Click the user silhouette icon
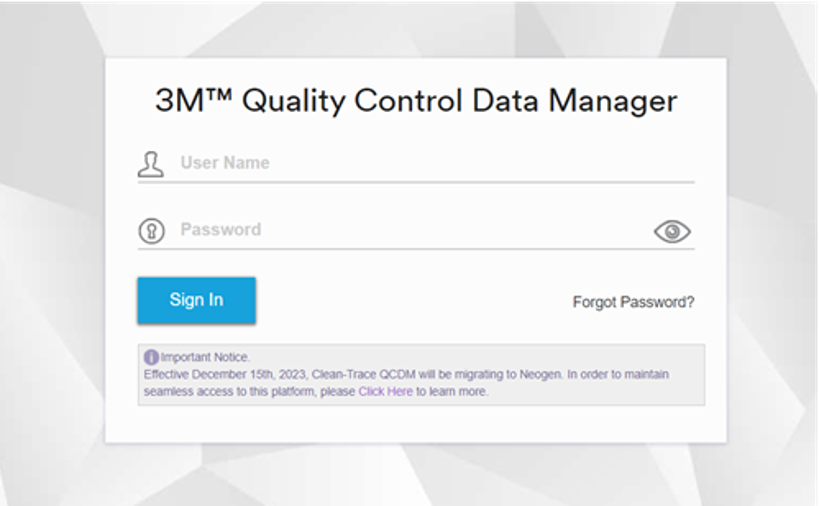The image size is (819, 506). 150,164
